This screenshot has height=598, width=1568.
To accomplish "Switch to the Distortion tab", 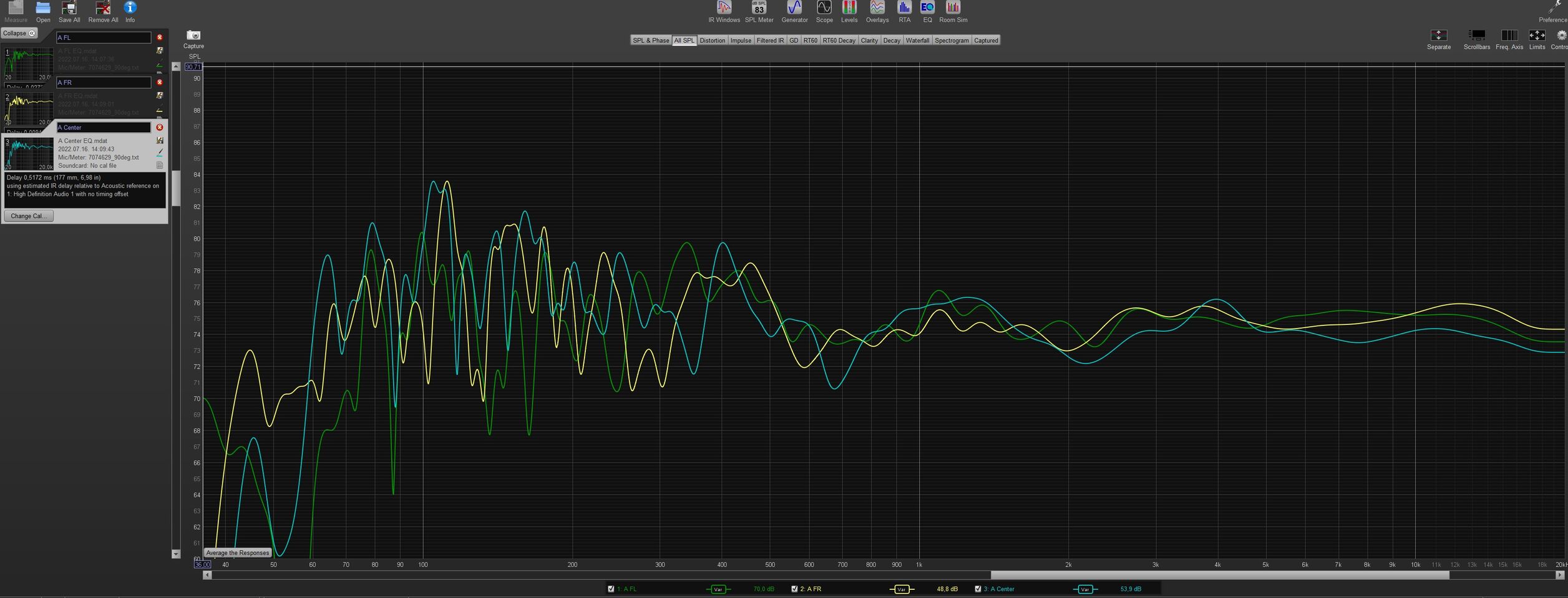I will click(x=712, y=41).
